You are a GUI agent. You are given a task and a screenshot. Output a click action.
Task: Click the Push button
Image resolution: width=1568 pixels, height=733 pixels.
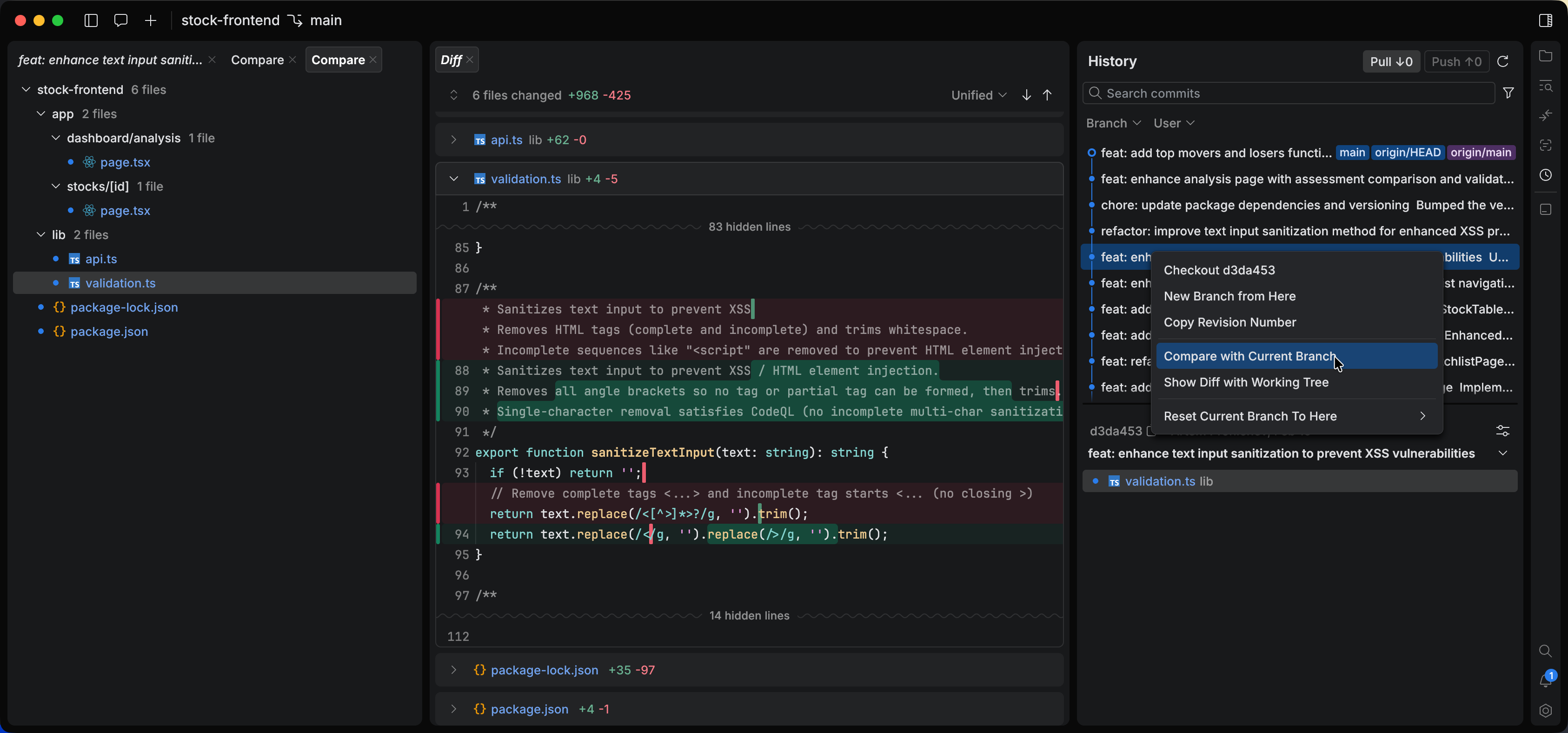click(x=1455, y=61)
